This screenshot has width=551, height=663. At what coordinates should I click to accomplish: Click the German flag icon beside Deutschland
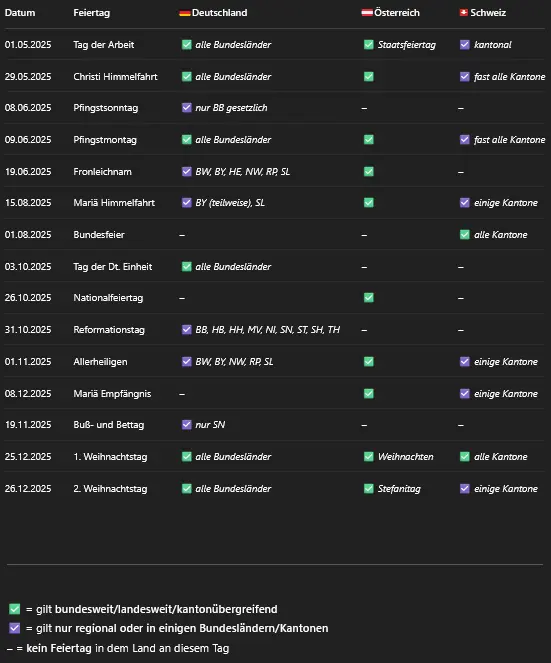184,13
